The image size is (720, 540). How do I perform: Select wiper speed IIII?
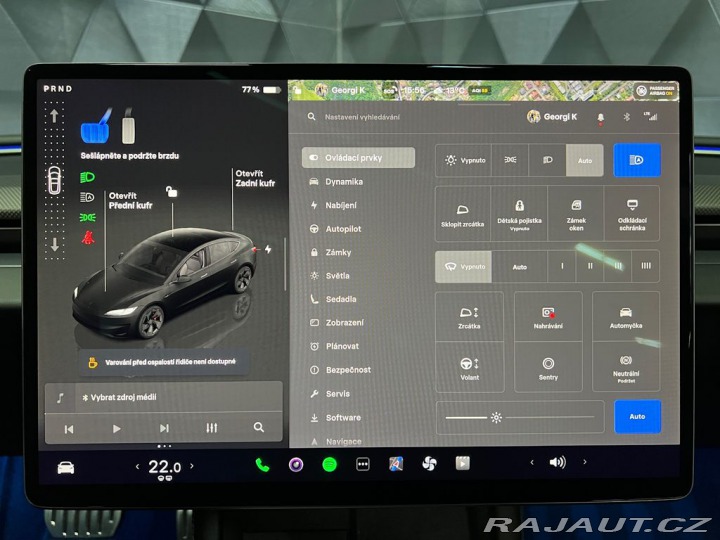646,266
